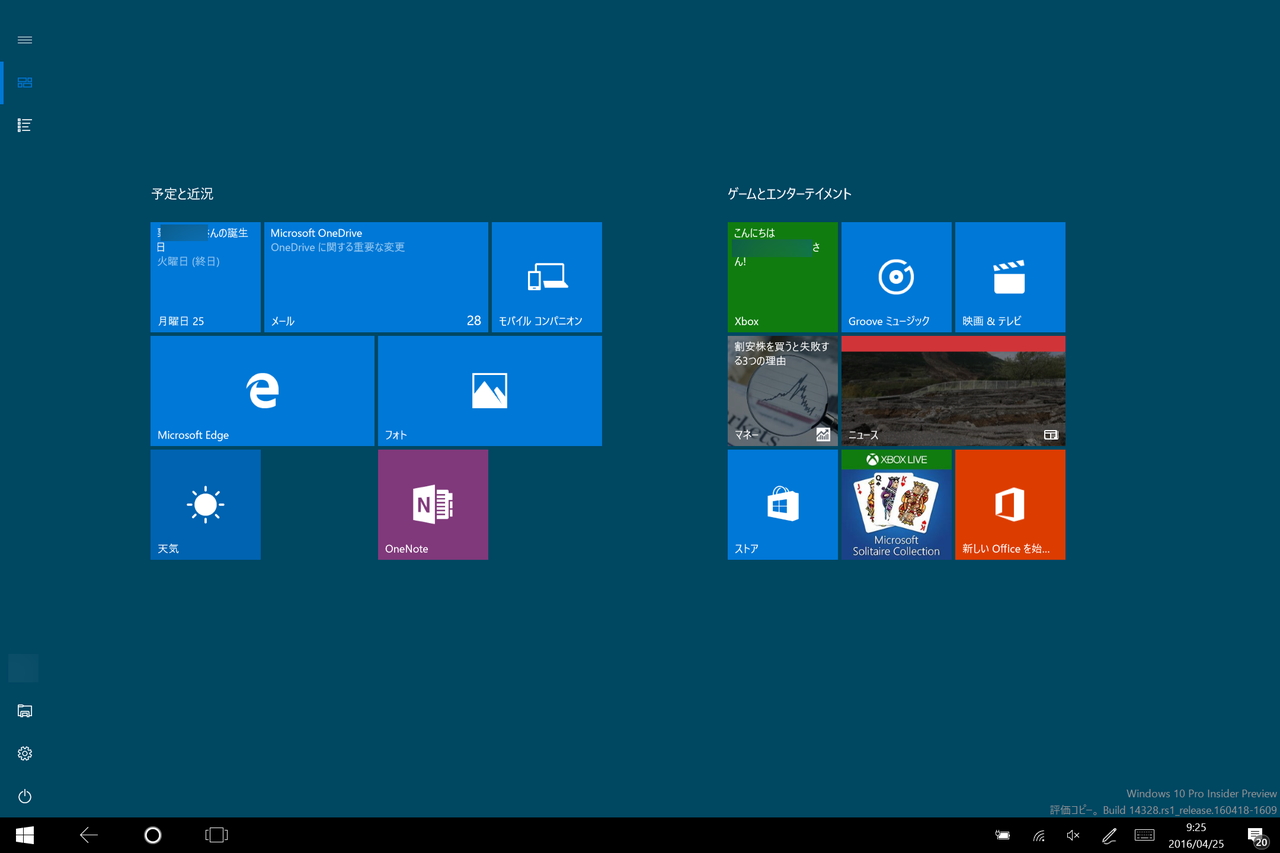Open the ストア tile
This screenshot has width=1280, height=853.
click(782, 504)
